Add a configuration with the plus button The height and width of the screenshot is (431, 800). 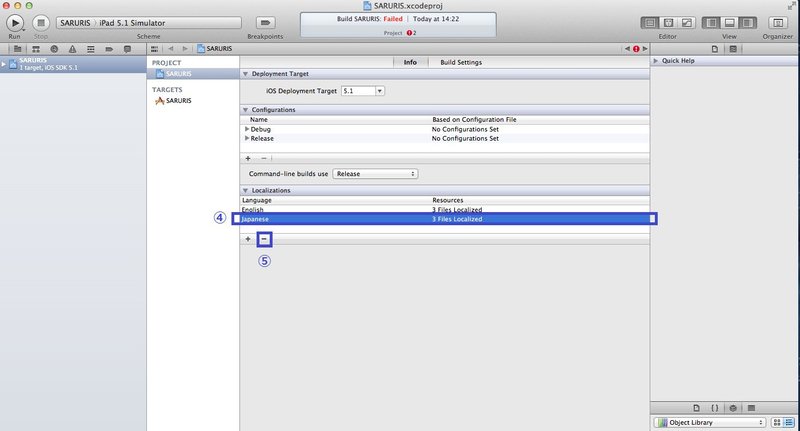248,159
